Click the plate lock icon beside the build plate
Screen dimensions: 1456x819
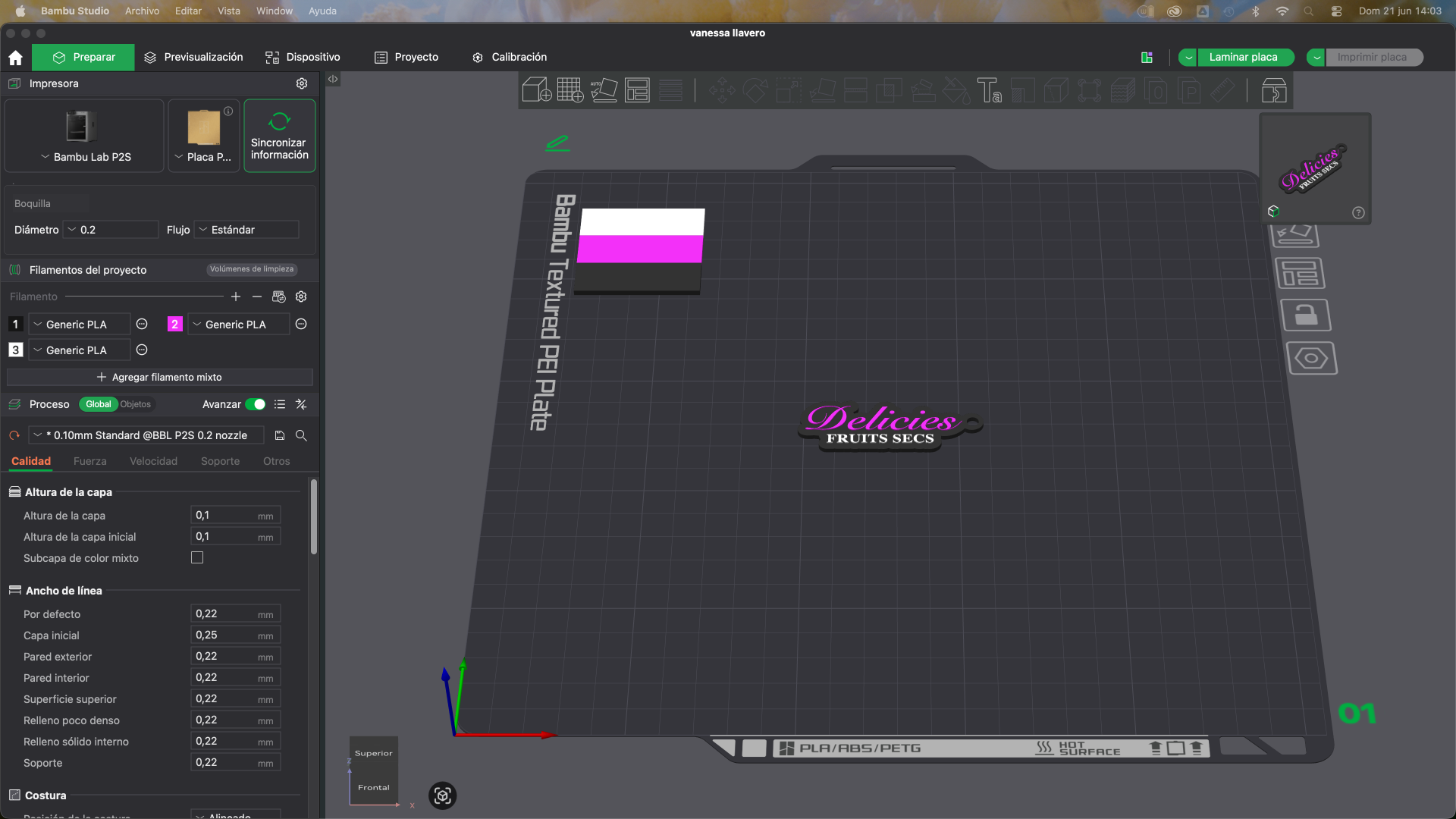1306,315
